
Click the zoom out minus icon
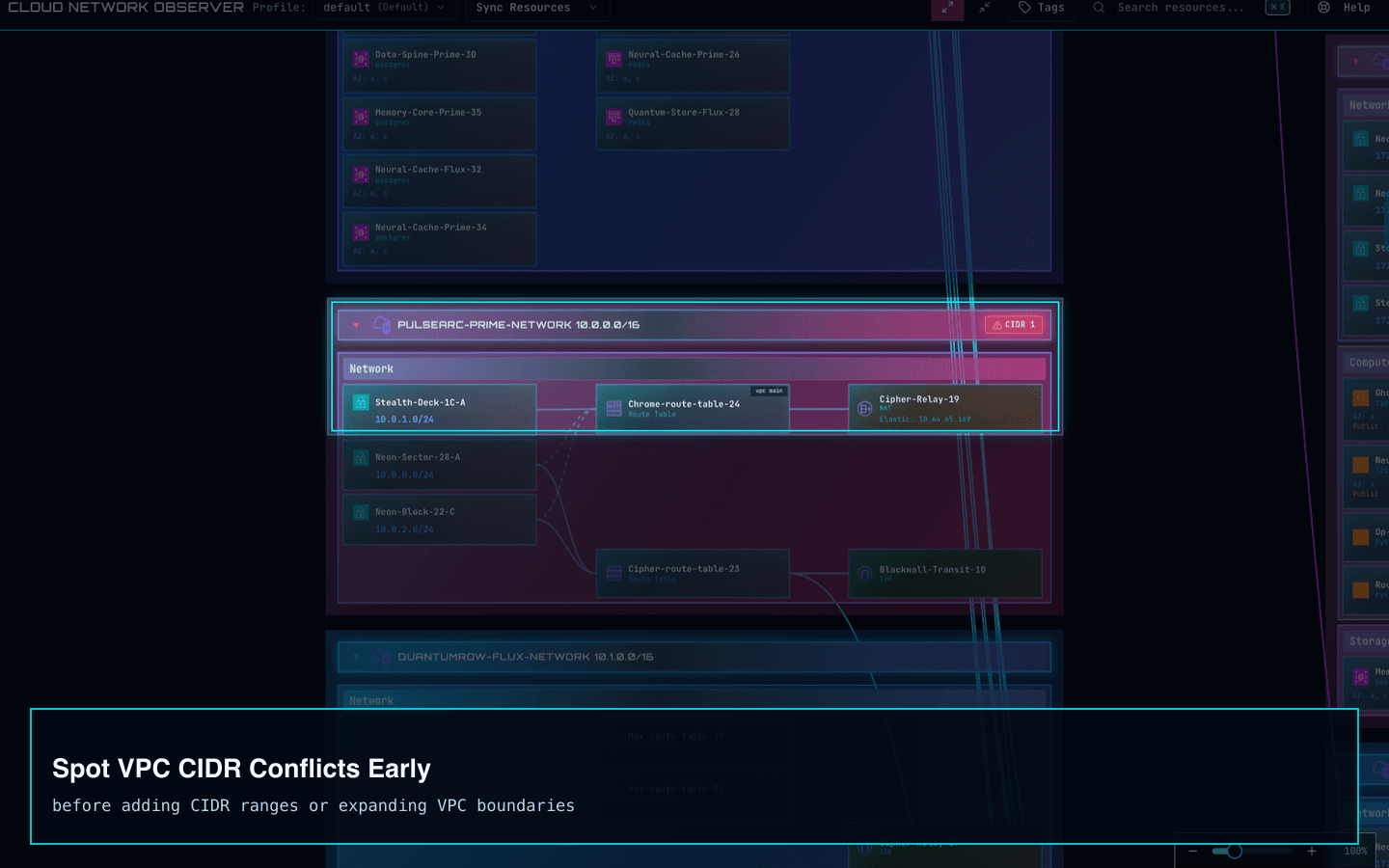(x=1193, y=851)
